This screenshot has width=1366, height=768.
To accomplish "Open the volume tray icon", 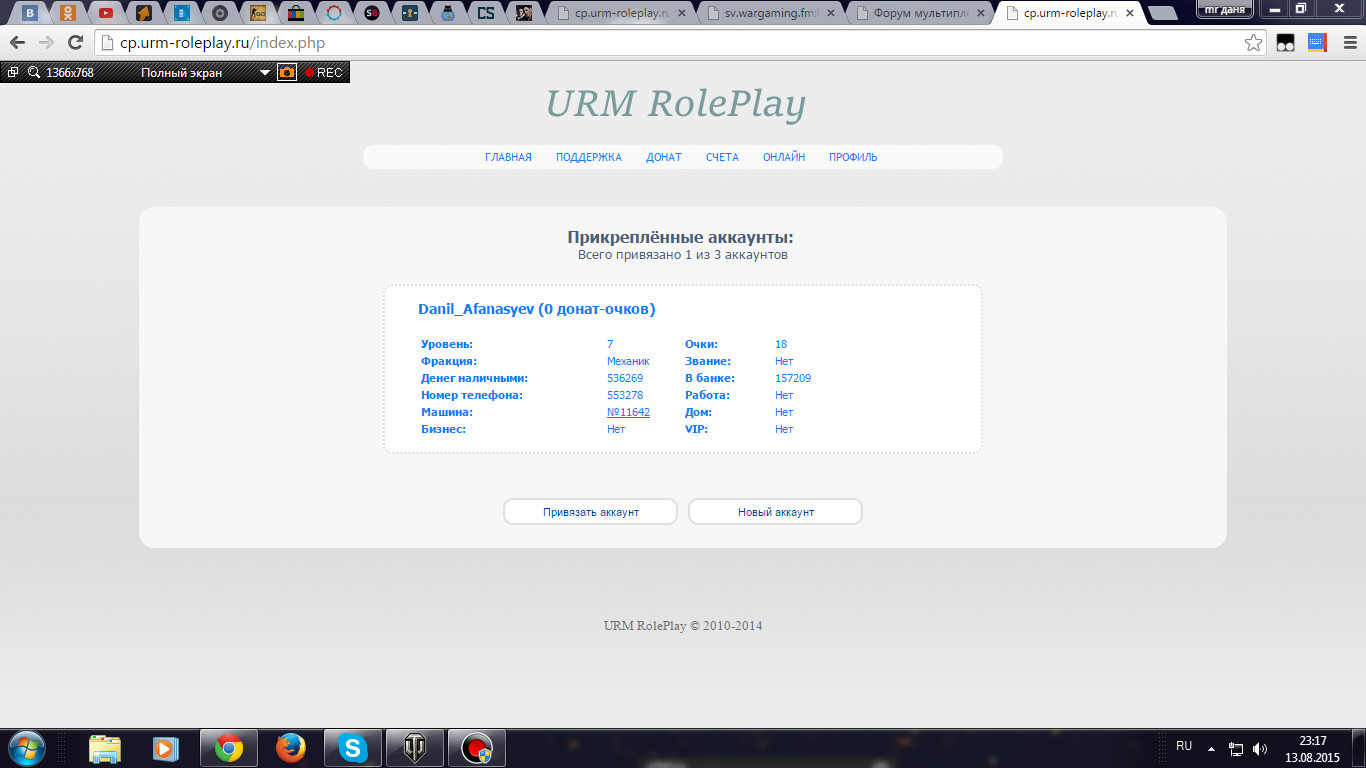I will pos(1260,748).
